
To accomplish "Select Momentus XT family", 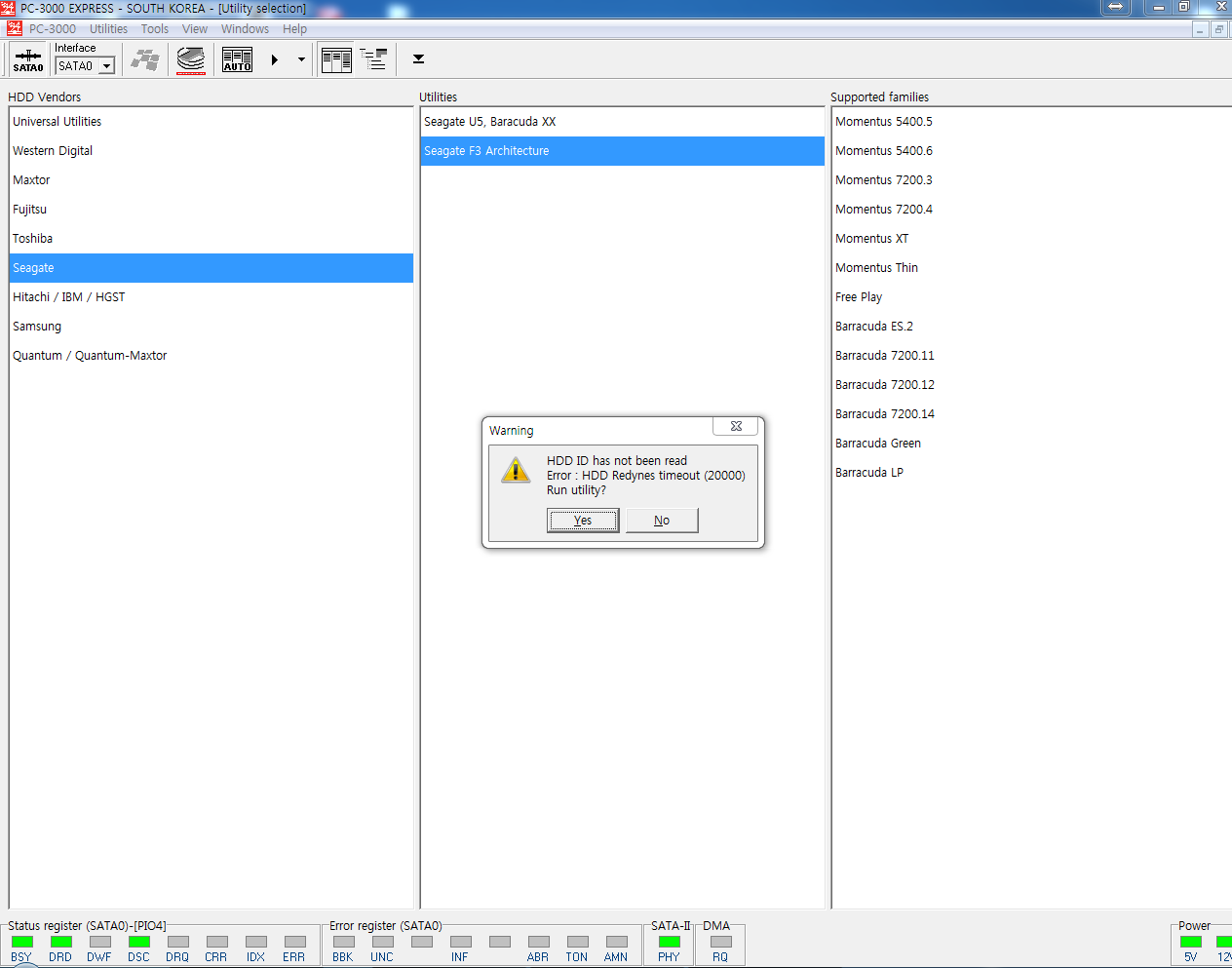I will tap(1032, 239).
